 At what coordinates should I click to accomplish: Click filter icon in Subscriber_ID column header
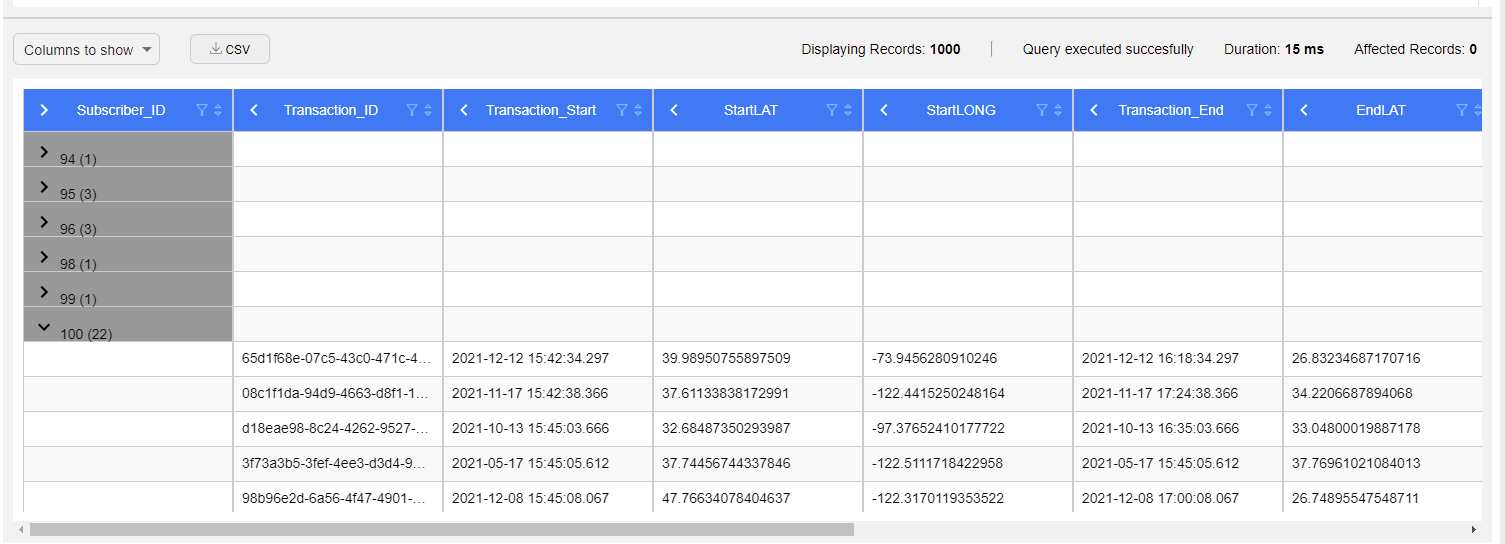202,111
